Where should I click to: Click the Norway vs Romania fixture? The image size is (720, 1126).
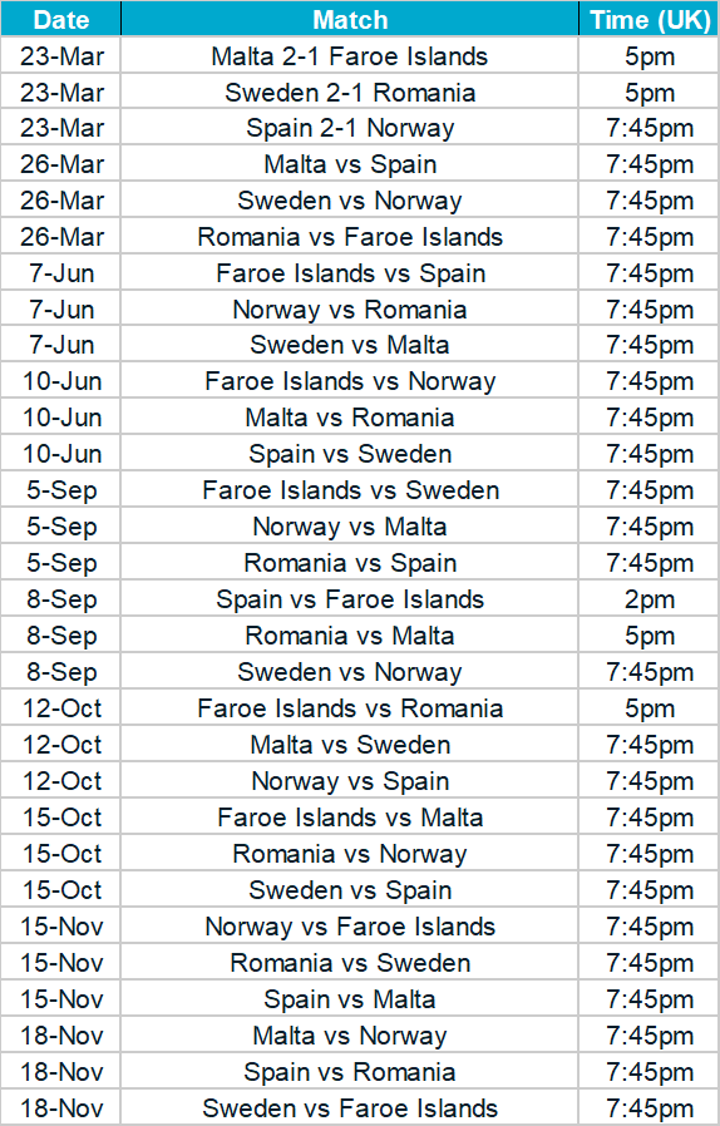349,310
